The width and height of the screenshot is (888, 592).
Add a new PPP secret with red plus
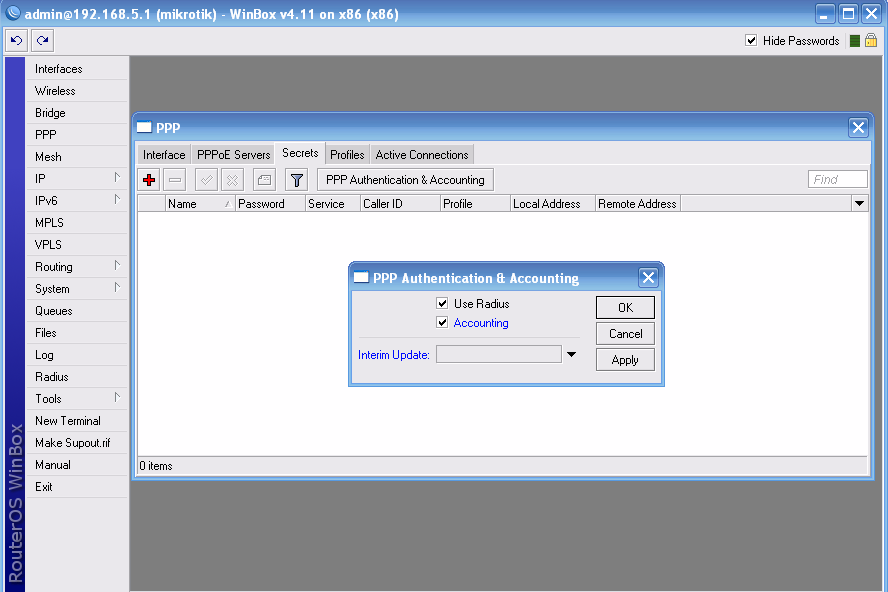pos(149,180)
